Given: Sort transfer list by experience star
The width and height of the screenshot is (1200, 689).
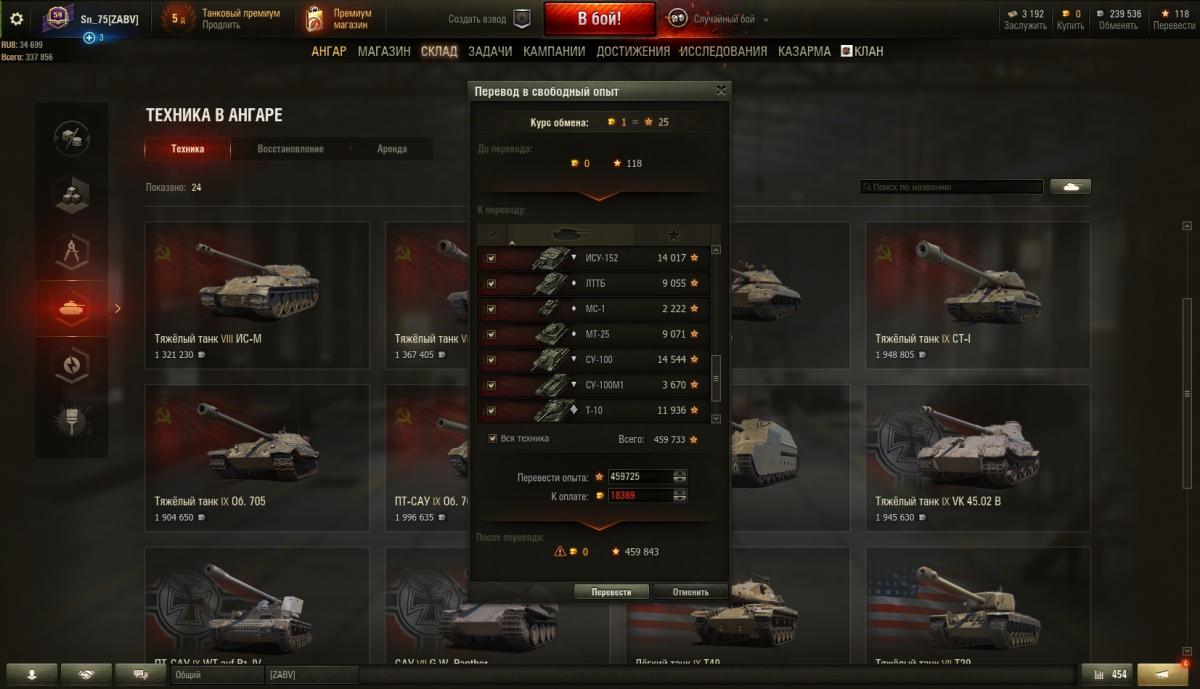Looking at the screenshot, I should 674,235.
